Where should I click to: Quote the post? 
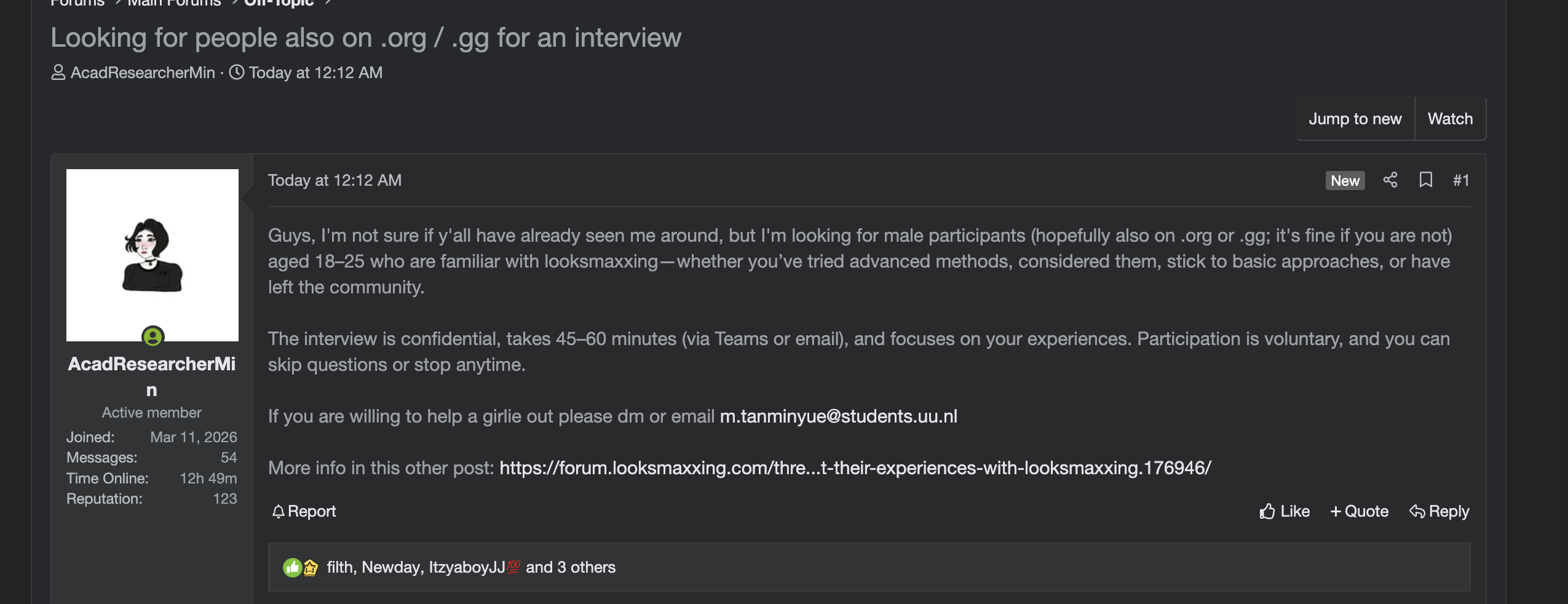pyautogui.click(x=1359, y=511)
